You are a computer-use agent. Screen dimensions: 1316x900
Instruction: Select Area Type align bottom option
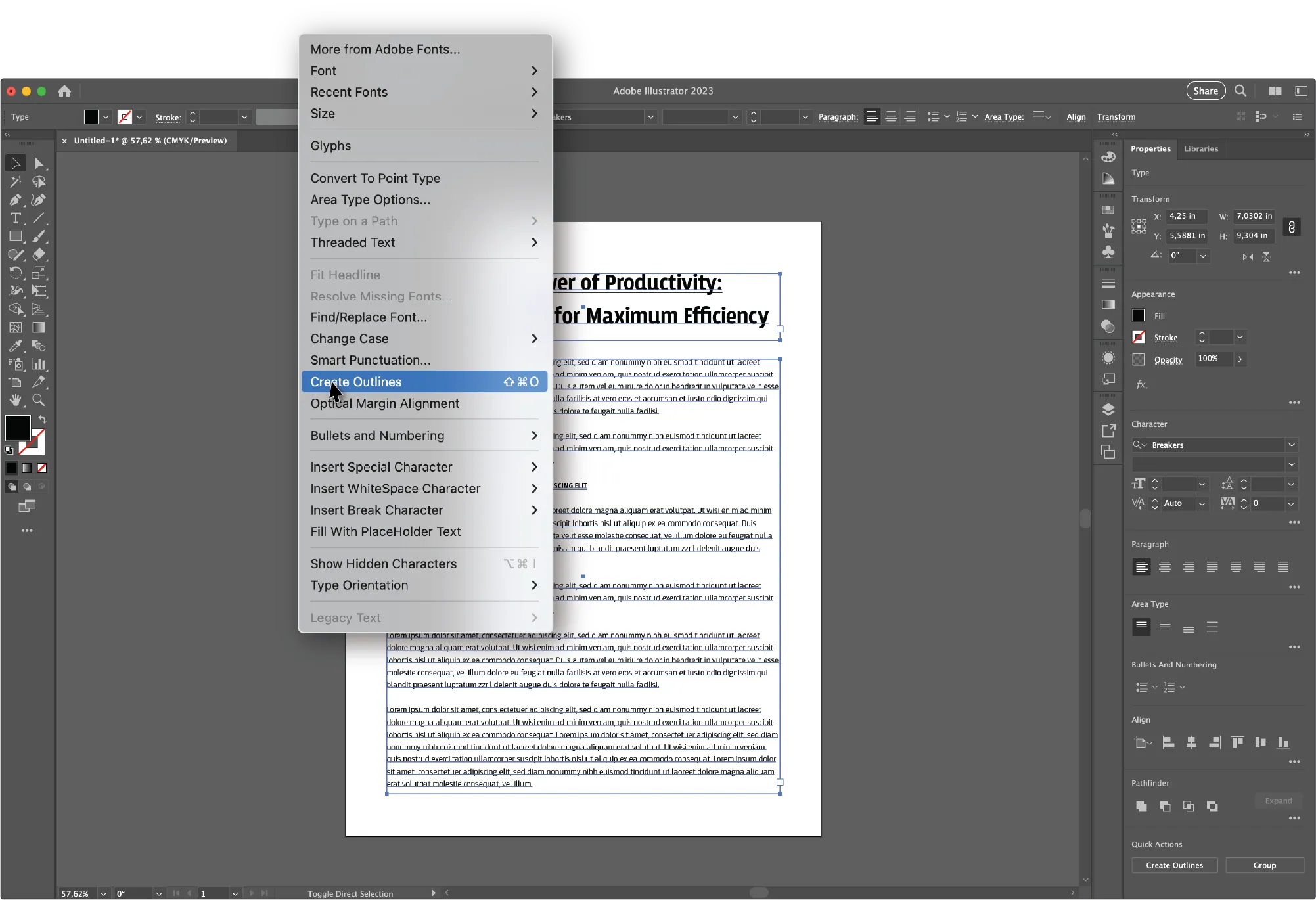[1189, 627]
